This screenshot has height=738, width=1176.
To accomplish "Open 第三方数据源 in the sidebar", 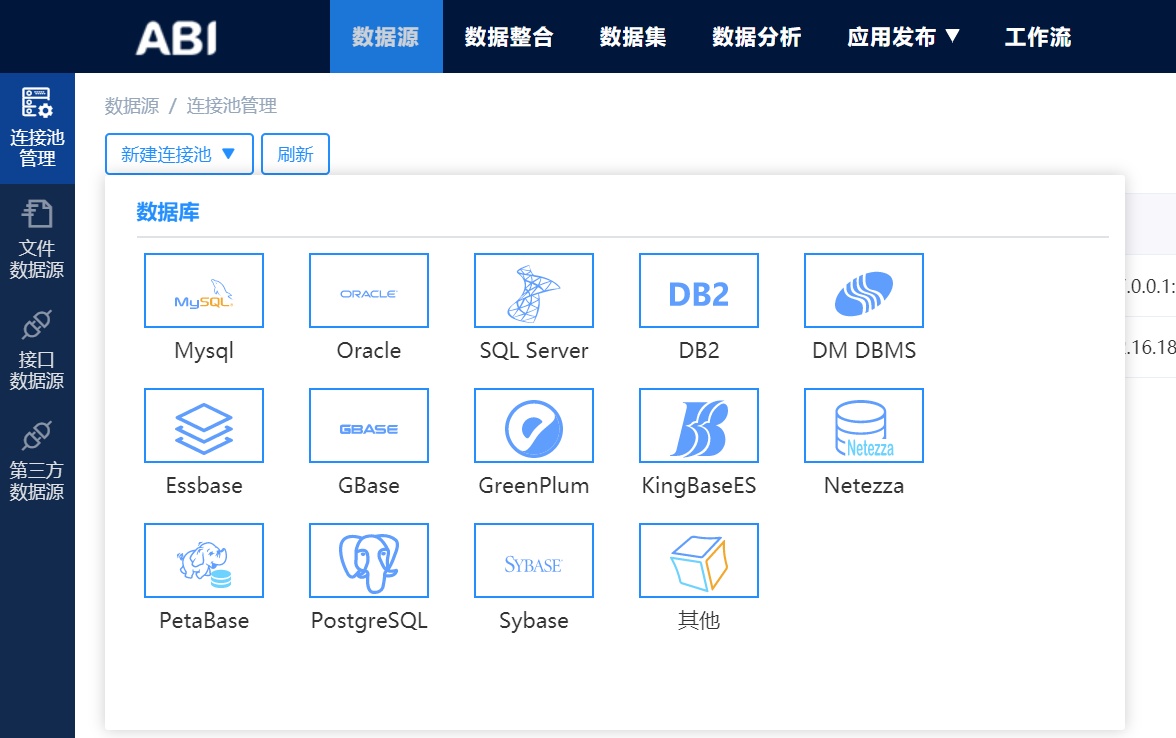I will 38,461.
